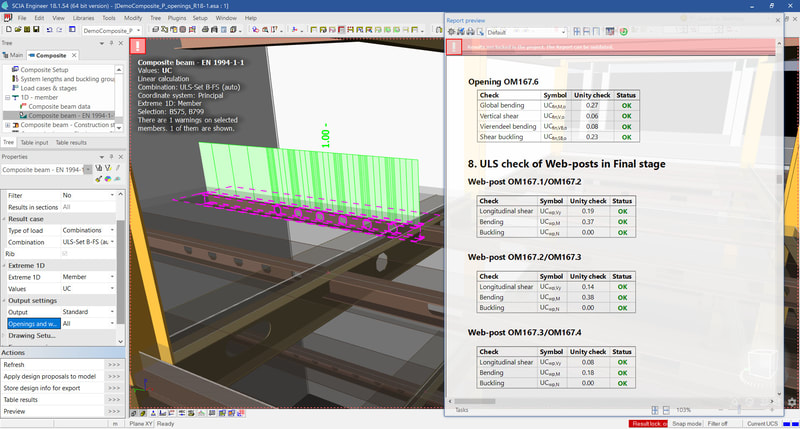Click first icon in bottom view toolbar
Viewport: 800px width, 429px height.
point(134,413)
